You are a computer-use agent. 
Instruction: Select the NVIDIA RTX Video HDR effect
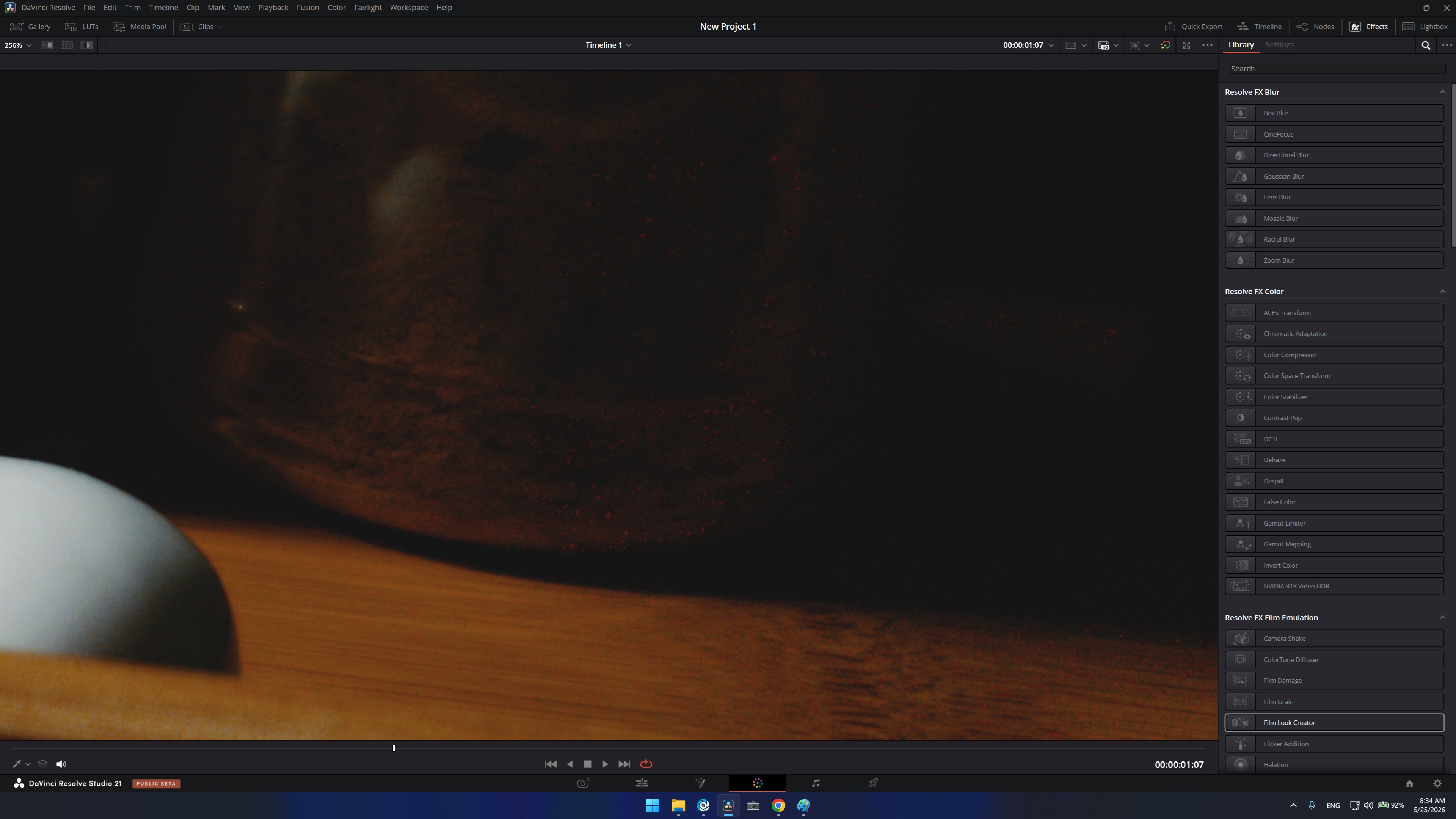pyautogui.click(x=1335, y=586)
